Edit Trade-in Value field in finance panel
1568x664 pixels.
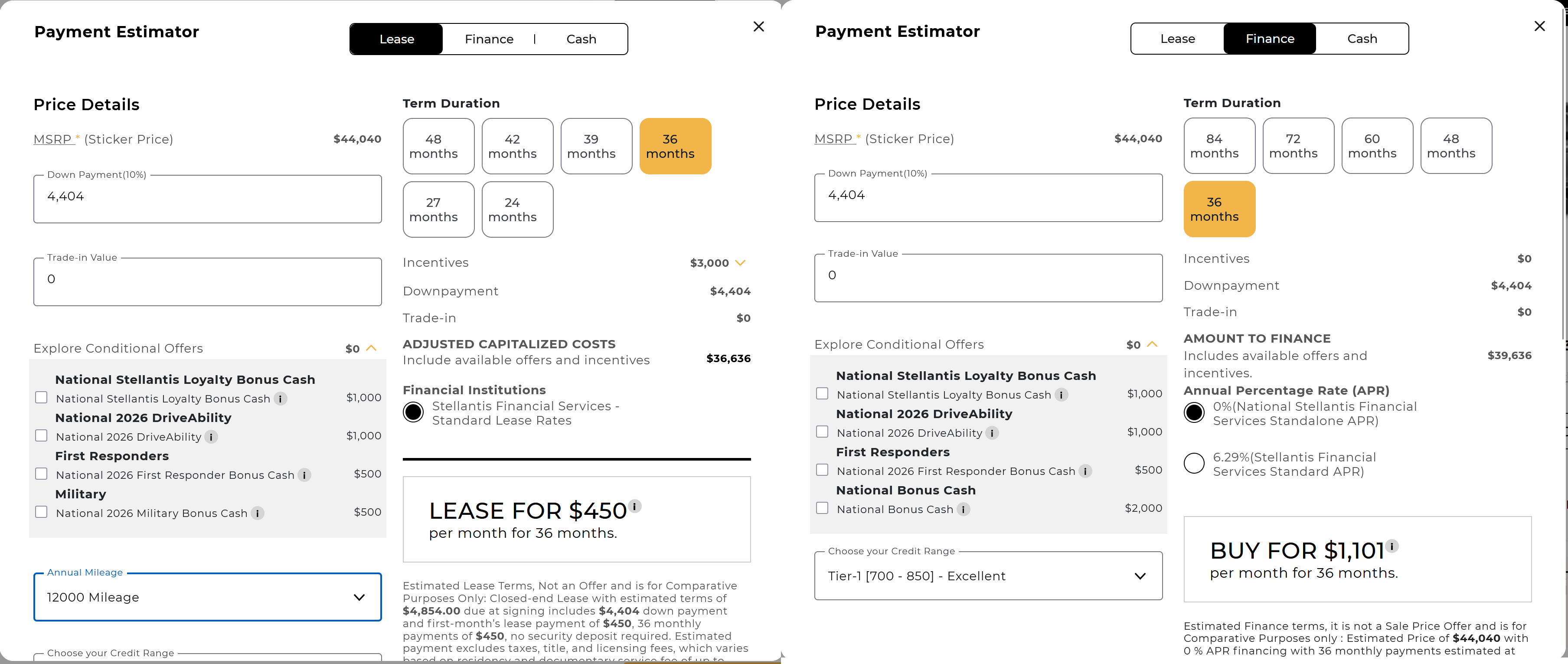pyautogui.click(x=989, y=278)
